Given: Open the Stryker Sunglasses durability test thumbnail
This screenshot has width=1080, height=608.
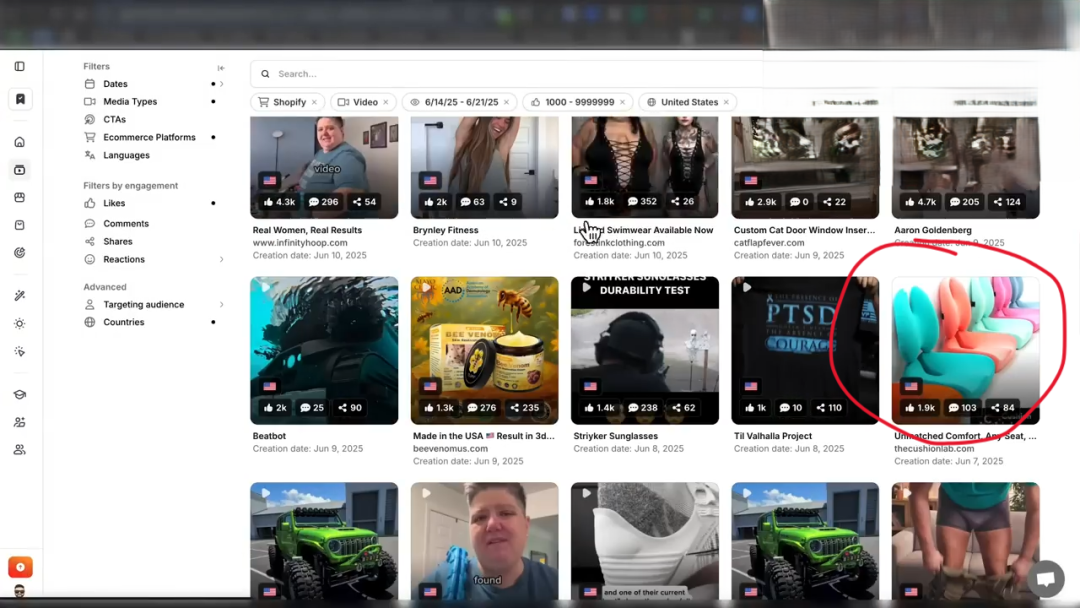Looking at the screenshot, I should click(645, 350).
